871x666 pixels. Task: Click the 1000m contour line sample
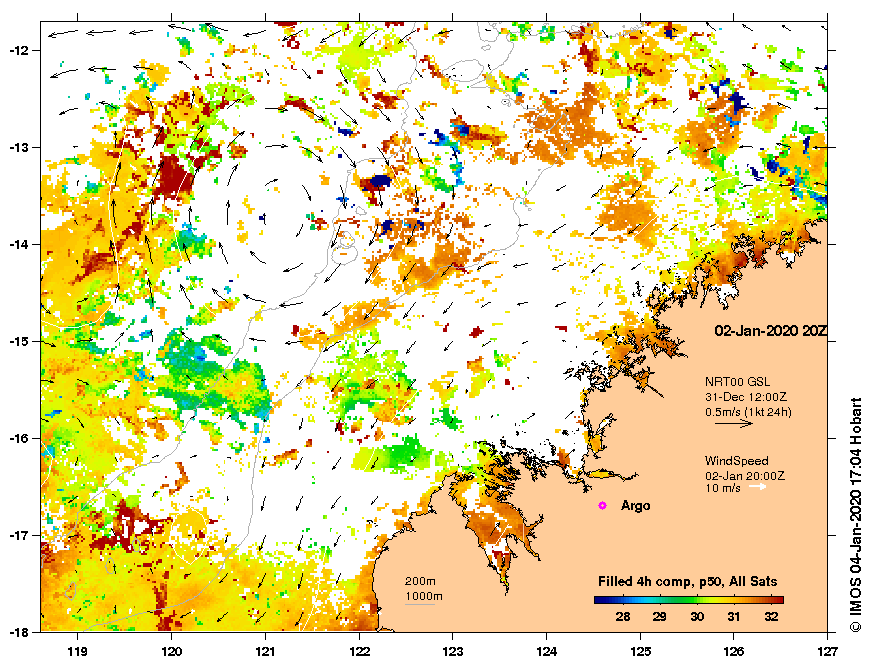pyautogui.click(x=419, y=604)
